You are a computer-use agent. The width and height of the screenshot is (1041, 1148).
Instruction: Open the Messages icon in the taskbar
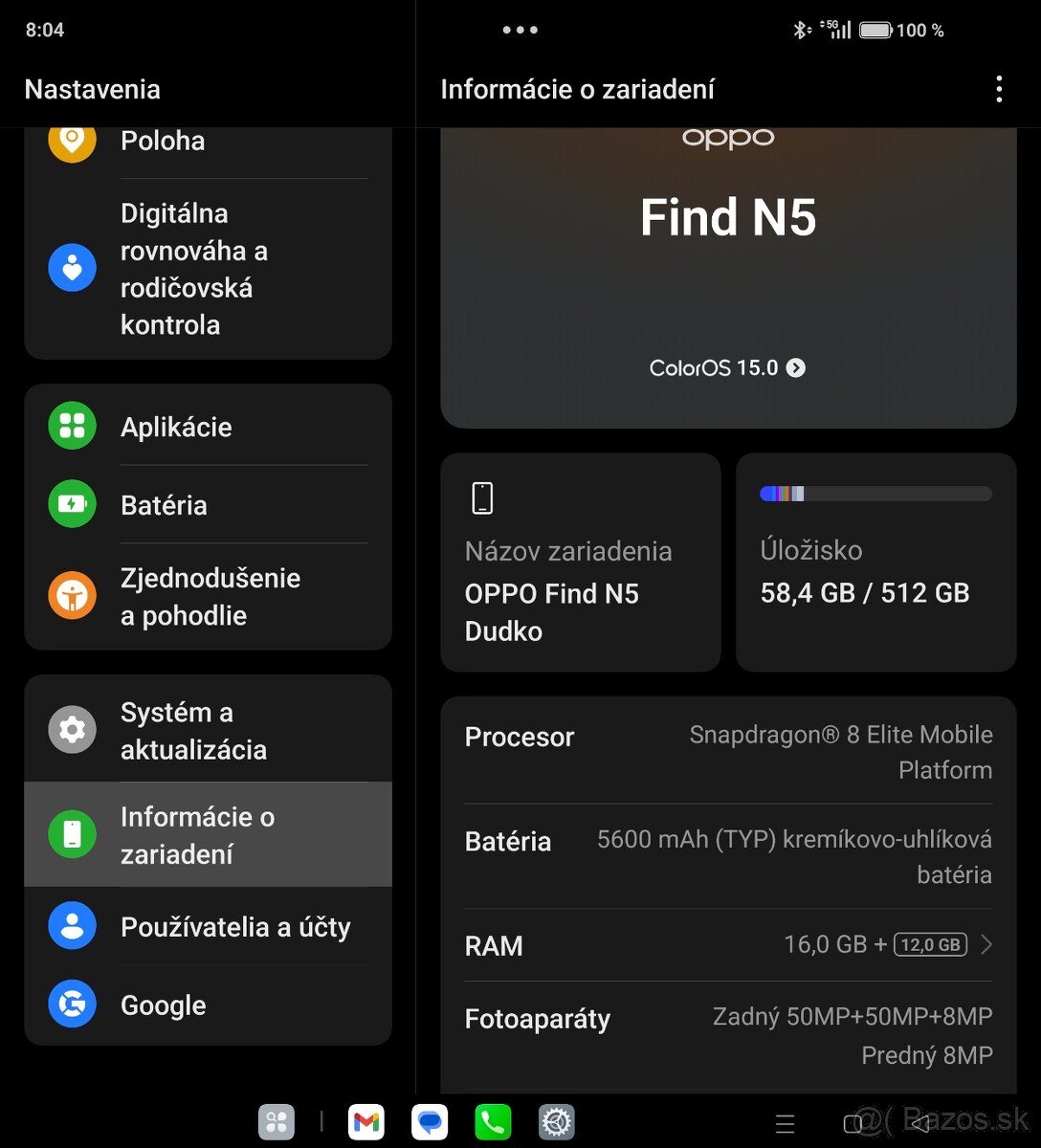(429, 1121)
